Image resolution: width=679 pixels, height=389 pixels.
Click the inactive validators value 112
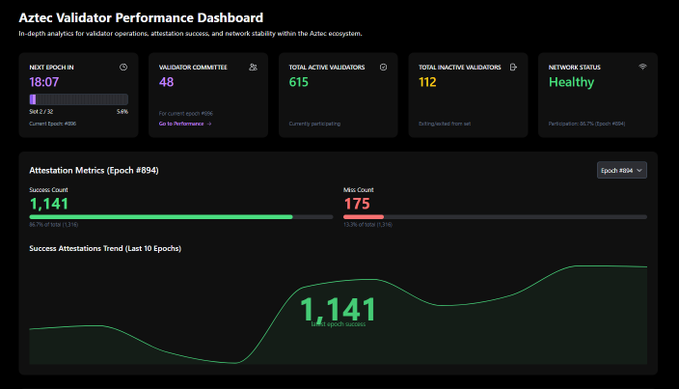(427, 82)
